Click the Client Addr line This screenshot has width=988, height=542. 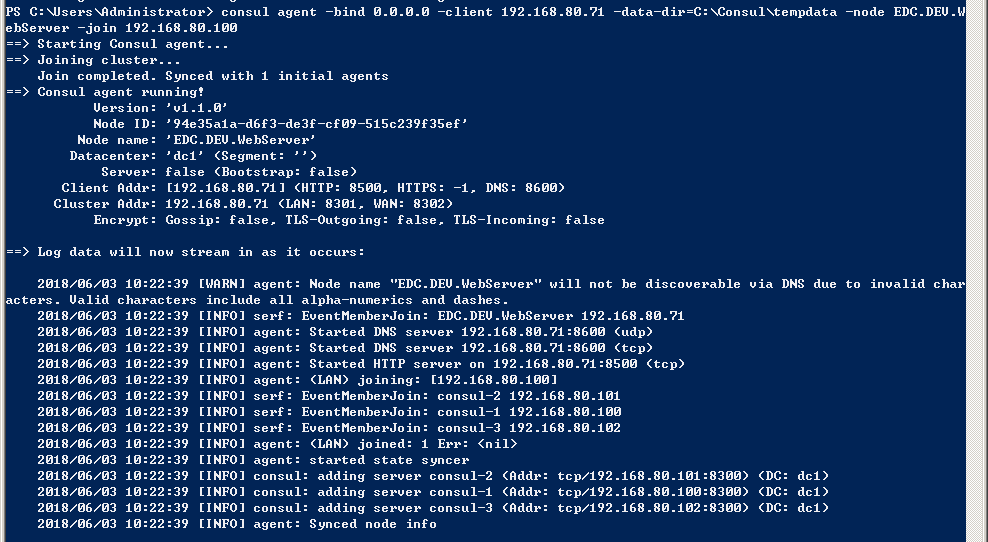[313, 188]
